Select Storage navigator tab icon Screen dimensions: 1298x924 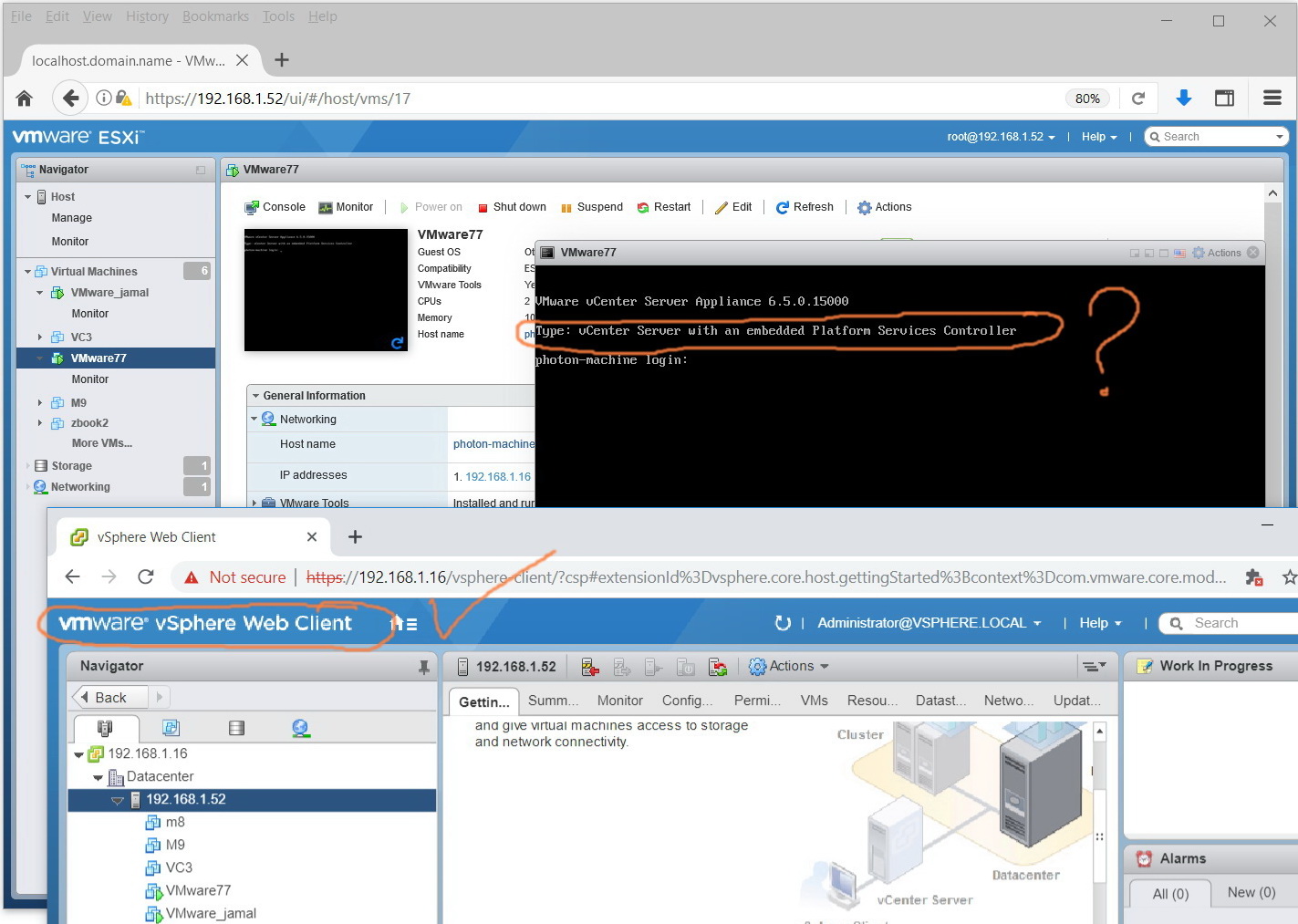point(236,728)
